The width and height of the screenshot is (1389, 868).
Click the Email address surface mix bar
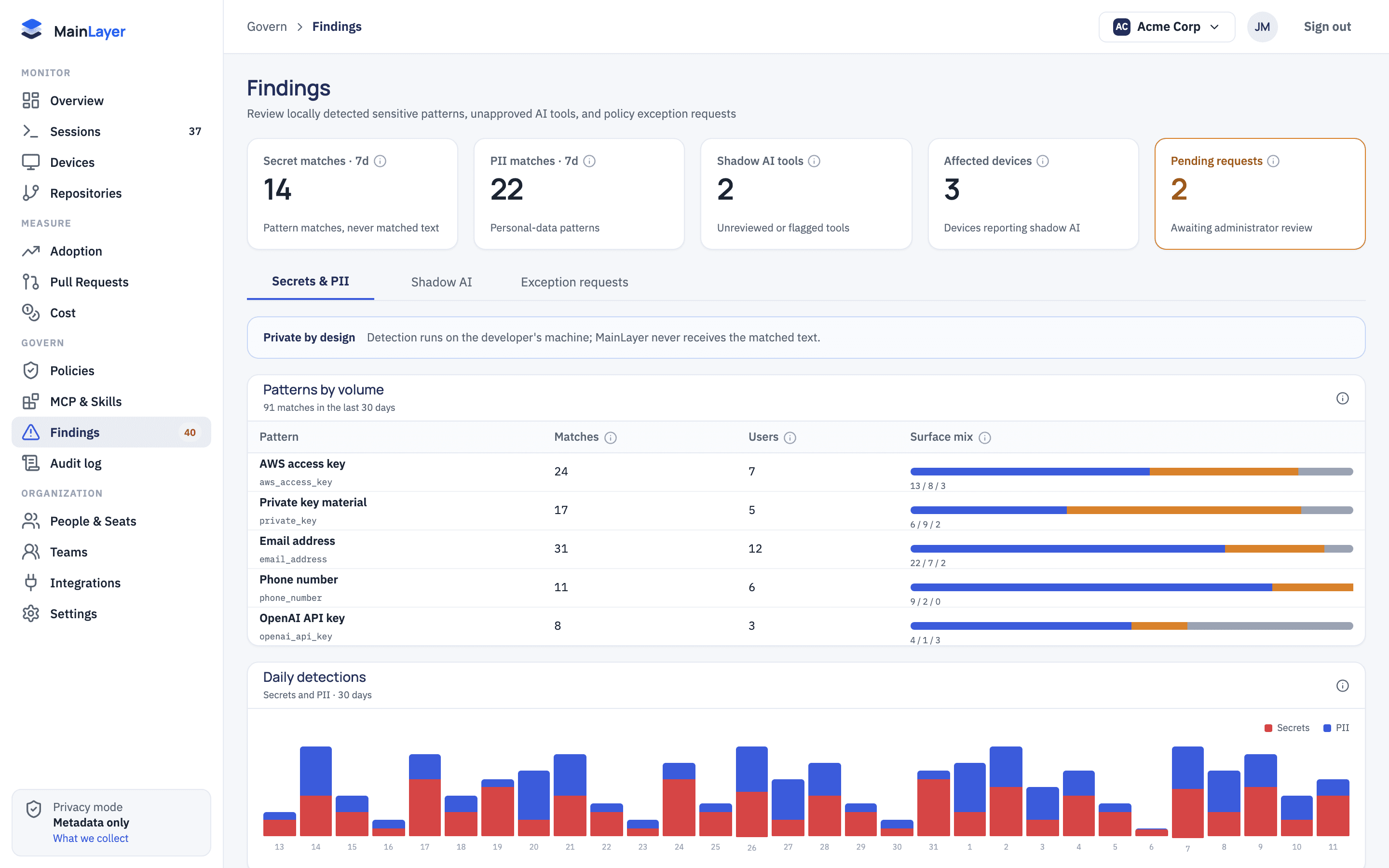coord(1131,549)
